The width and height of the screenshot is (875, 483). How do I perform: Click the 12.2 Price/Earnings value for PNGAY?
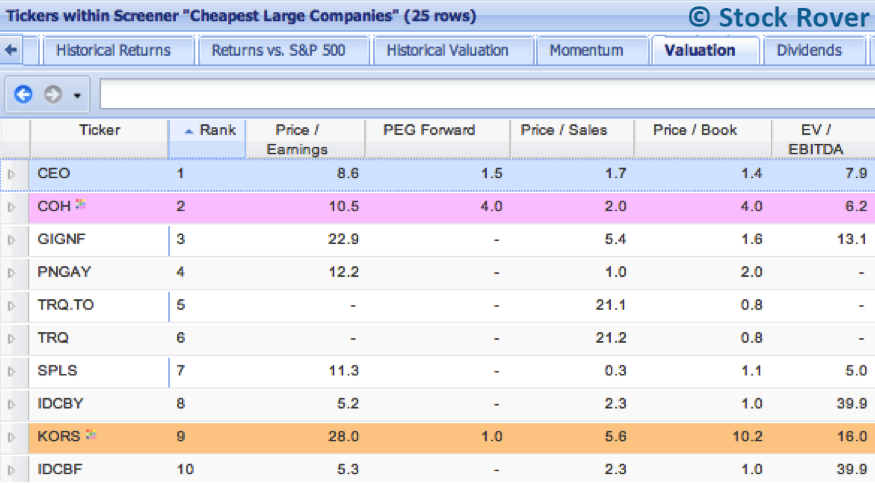343,273
